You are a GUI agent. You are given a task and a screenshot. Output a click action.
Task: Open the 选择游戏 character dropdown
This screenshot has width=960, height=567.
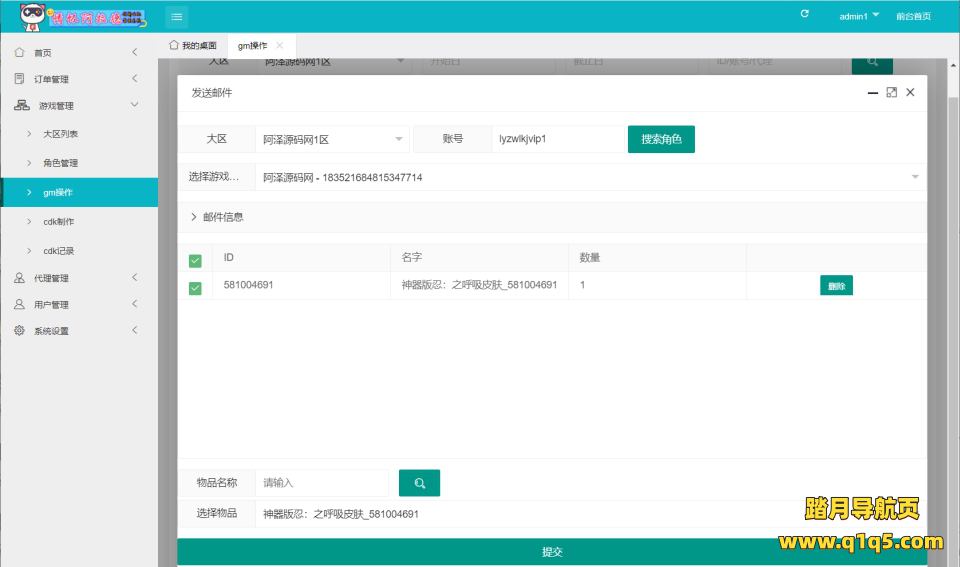(590, 177)
